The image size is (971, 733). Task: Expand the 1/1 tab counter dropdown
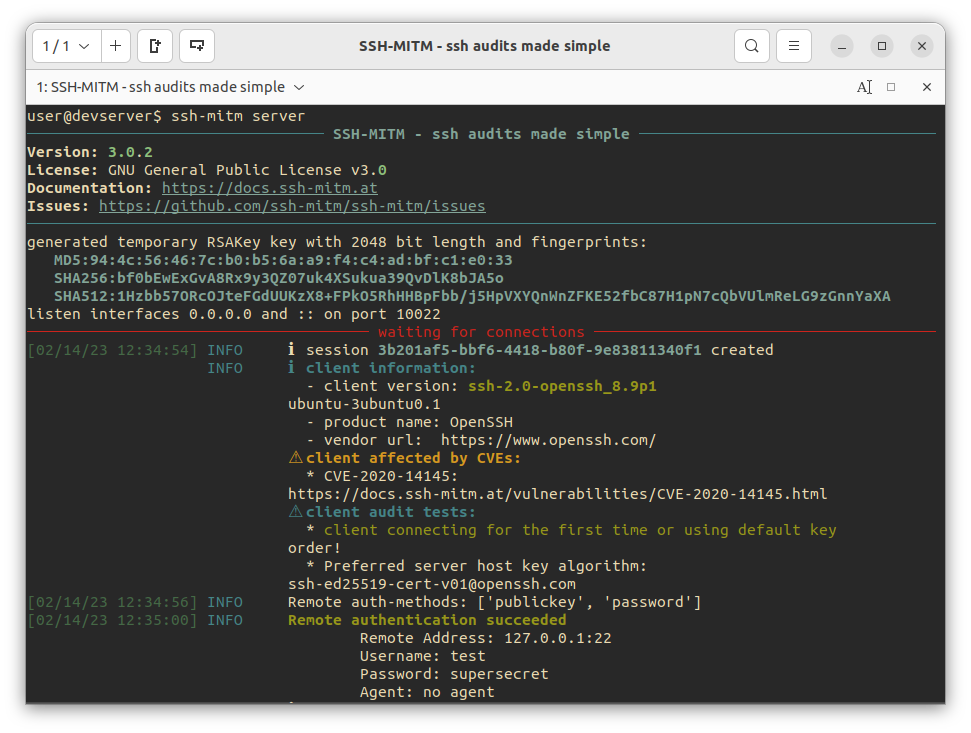pos(64,46)
